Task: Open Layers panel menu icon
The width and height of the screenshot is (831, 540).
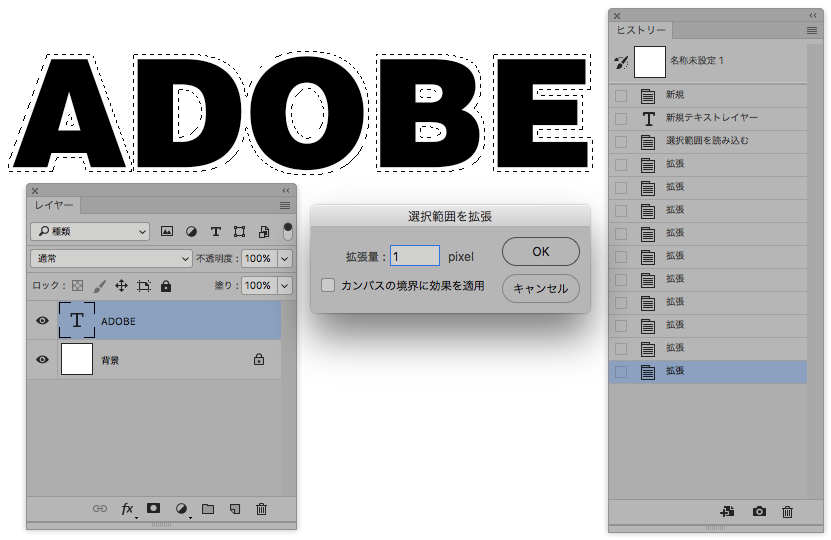Action: (285, 205)
